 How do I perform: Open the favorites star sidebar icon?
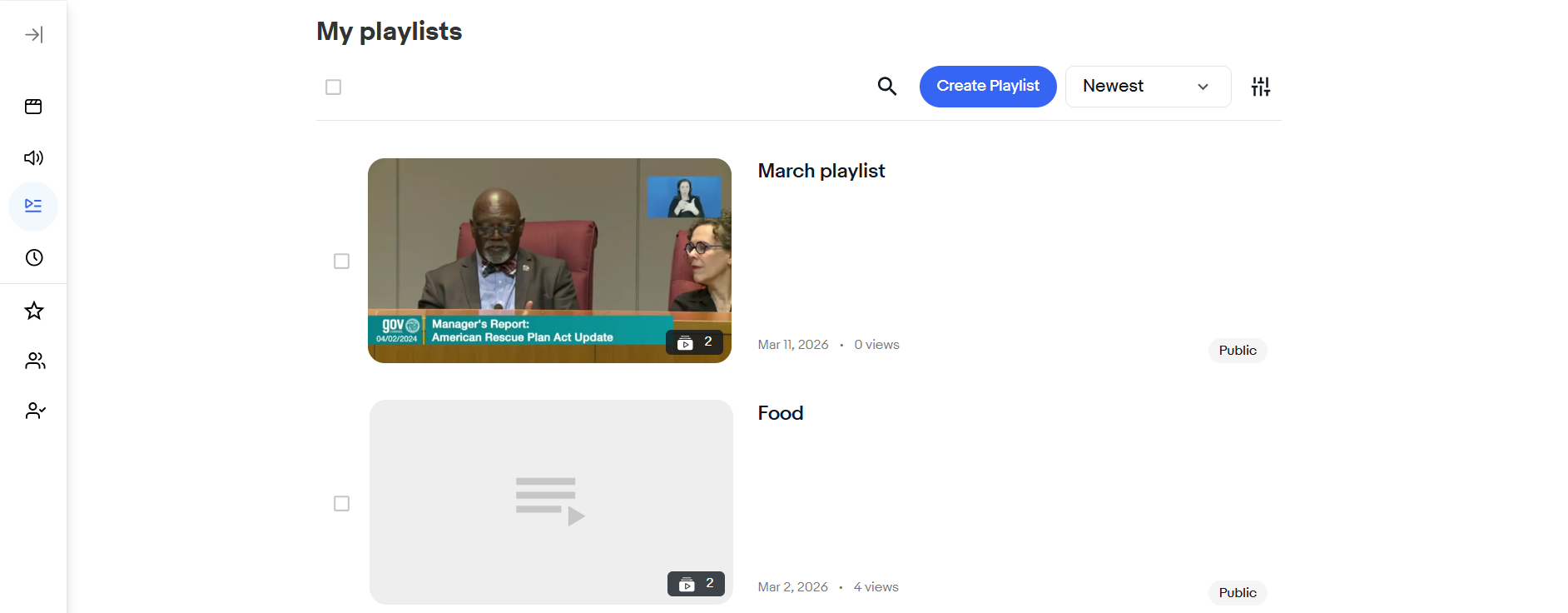(x=34, y=311)
